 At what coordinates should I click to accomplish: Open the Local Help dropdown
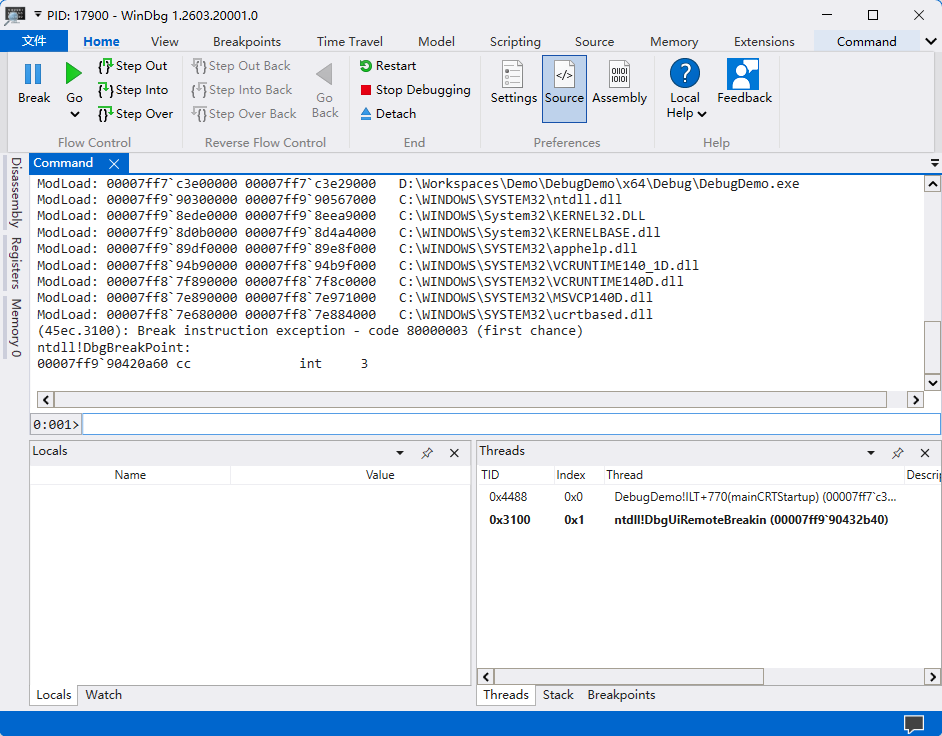[702, 114]
